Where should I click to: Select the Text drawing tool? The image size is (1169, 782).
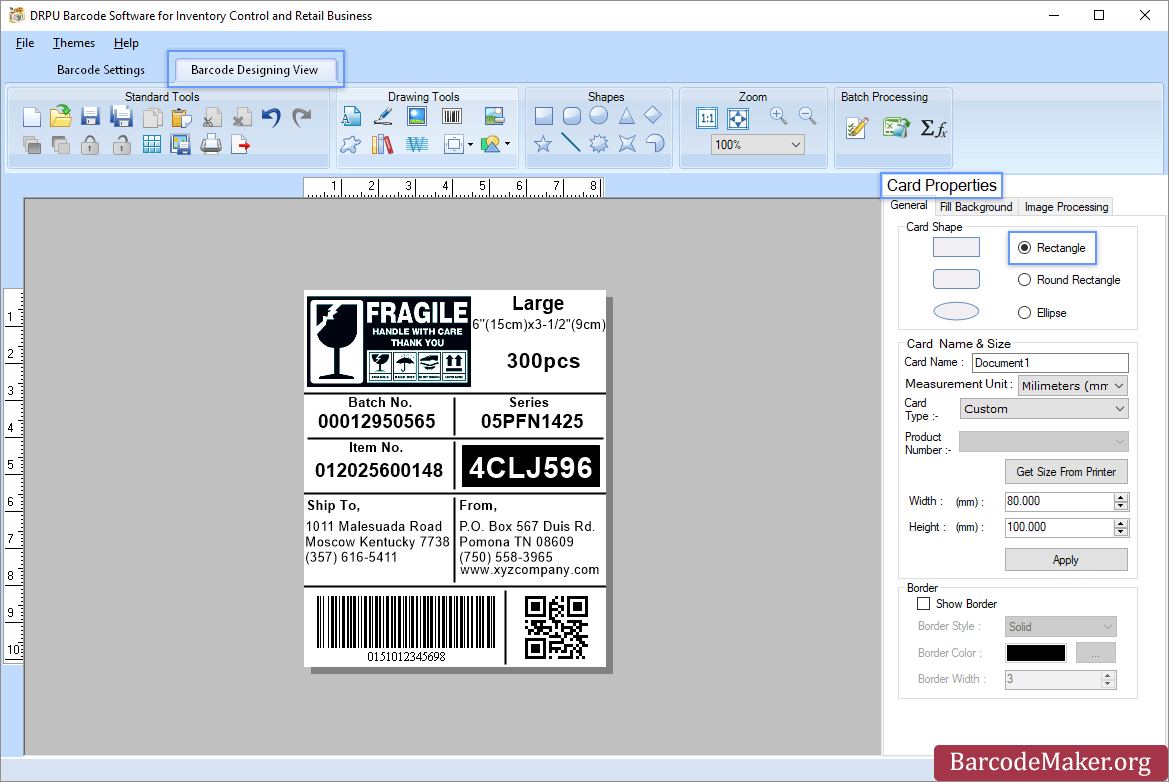[x=351, y=116]
